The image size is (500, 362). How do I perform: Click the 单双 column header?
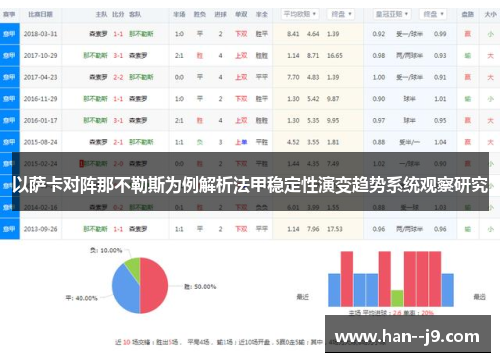pos(241,14)
